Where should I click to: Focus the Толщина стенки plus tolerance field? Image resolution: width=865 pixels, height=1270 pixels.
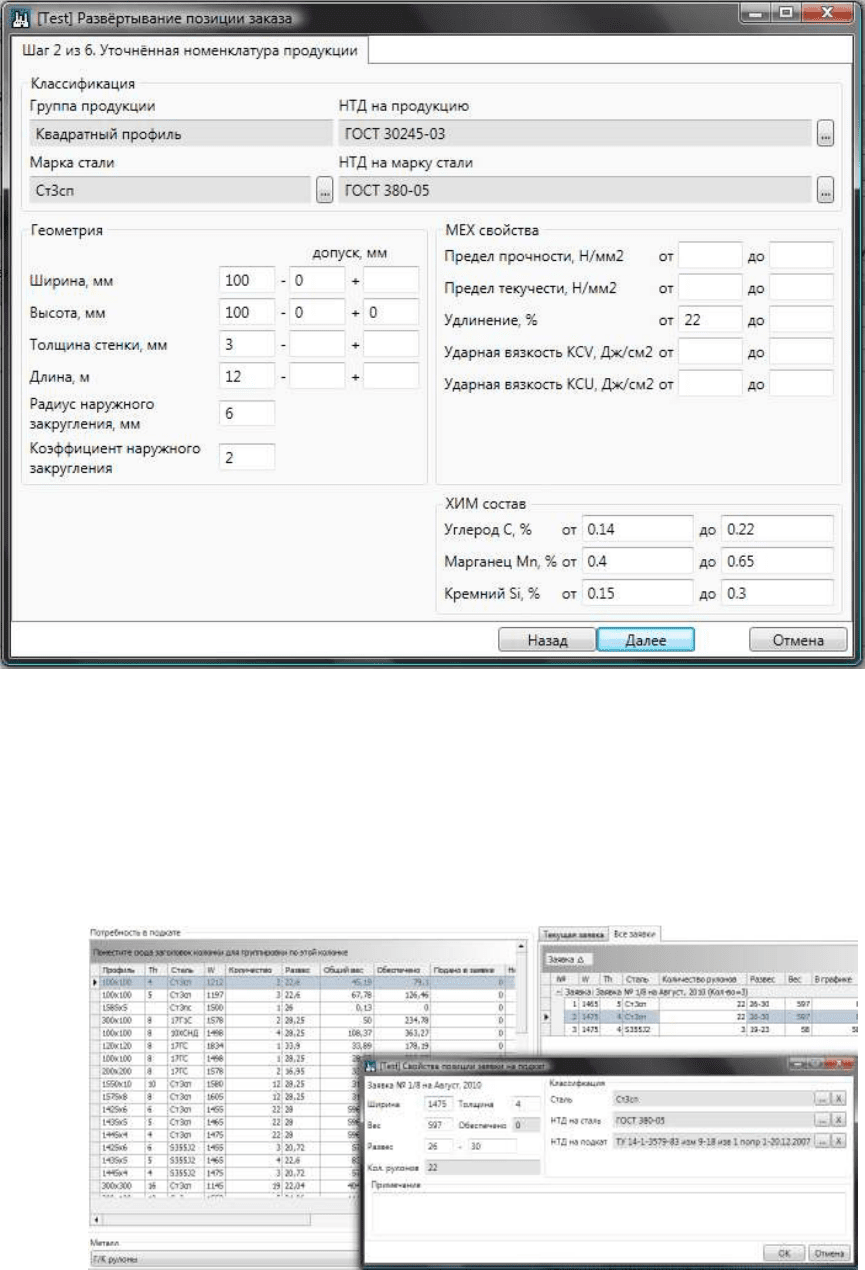tap(391, 345)
